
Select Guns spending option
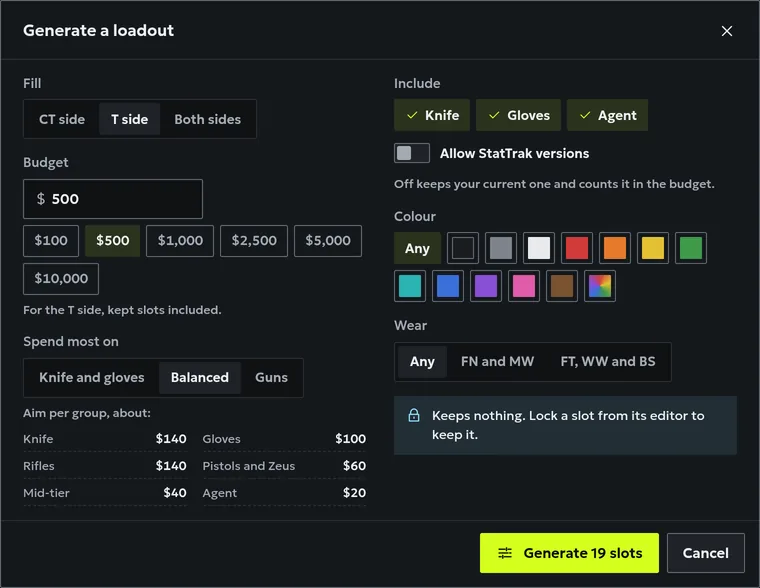click(x=271, y=378)
